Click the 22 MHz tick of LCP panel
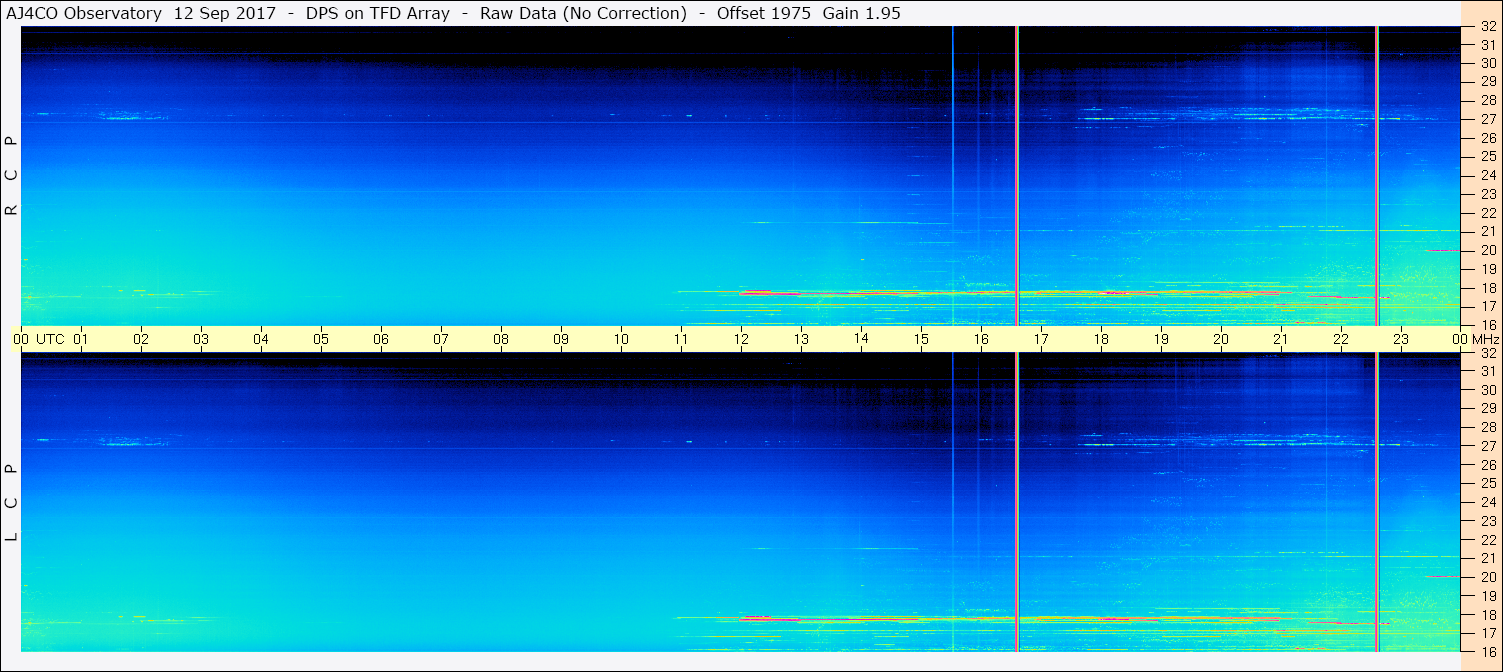1503x672 pixels. (1488, 540)
